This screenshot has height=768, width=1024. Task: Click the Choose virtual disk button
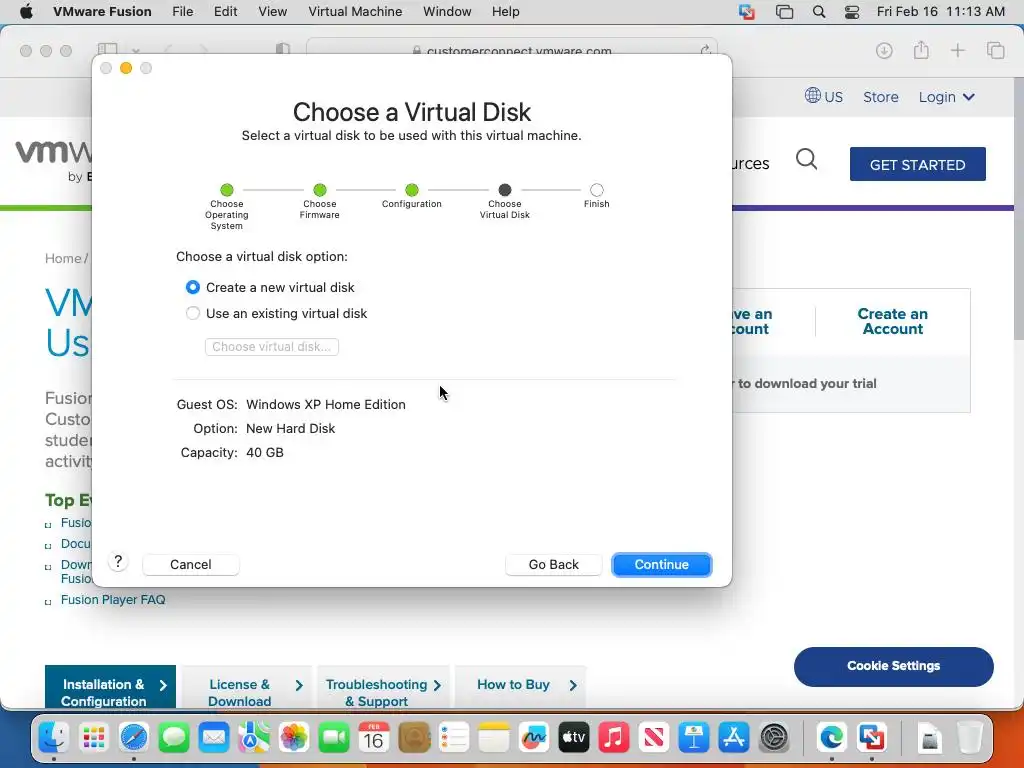pos(272,347)
